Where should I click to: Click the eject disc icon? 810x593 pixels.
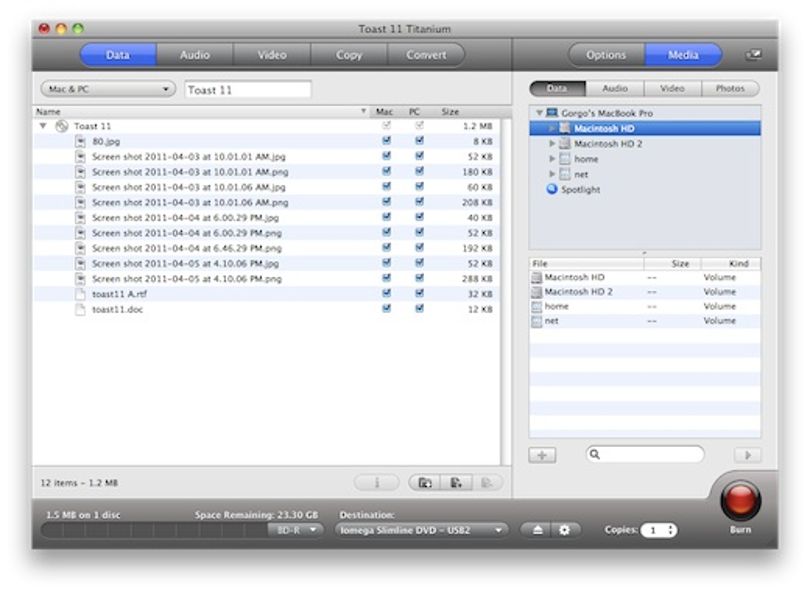[537, 530]
